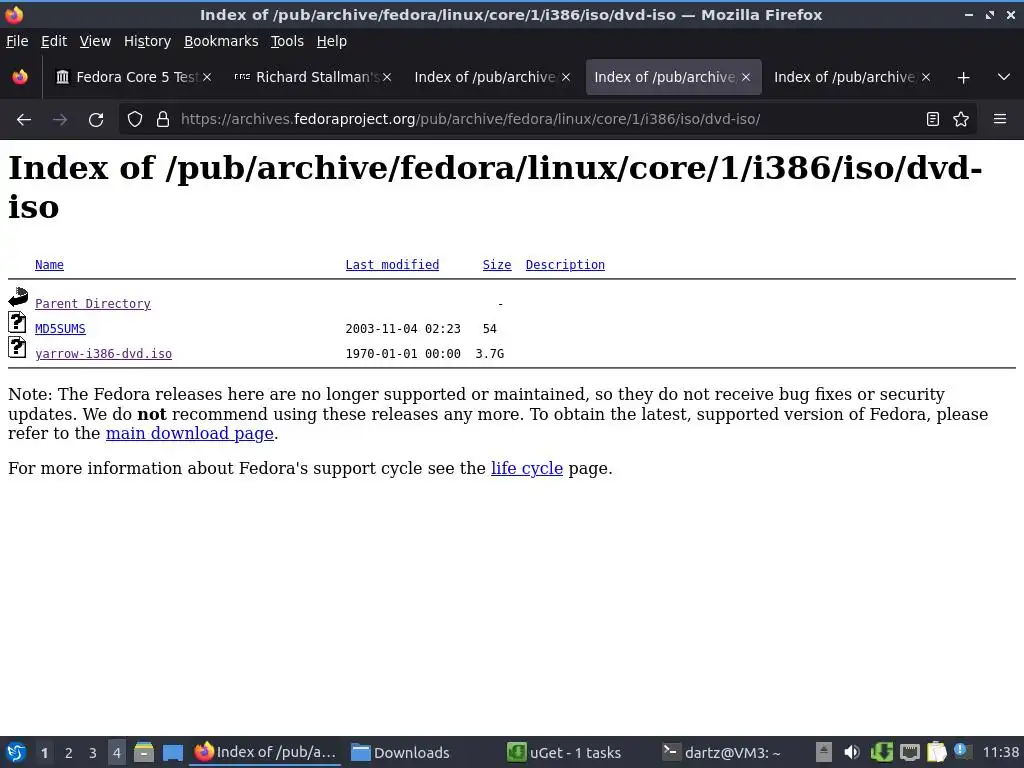Click the Parent Directory back-arrow icon
Screen dimensions: 1024x768
pyautogui.click(x=18, y=297)
